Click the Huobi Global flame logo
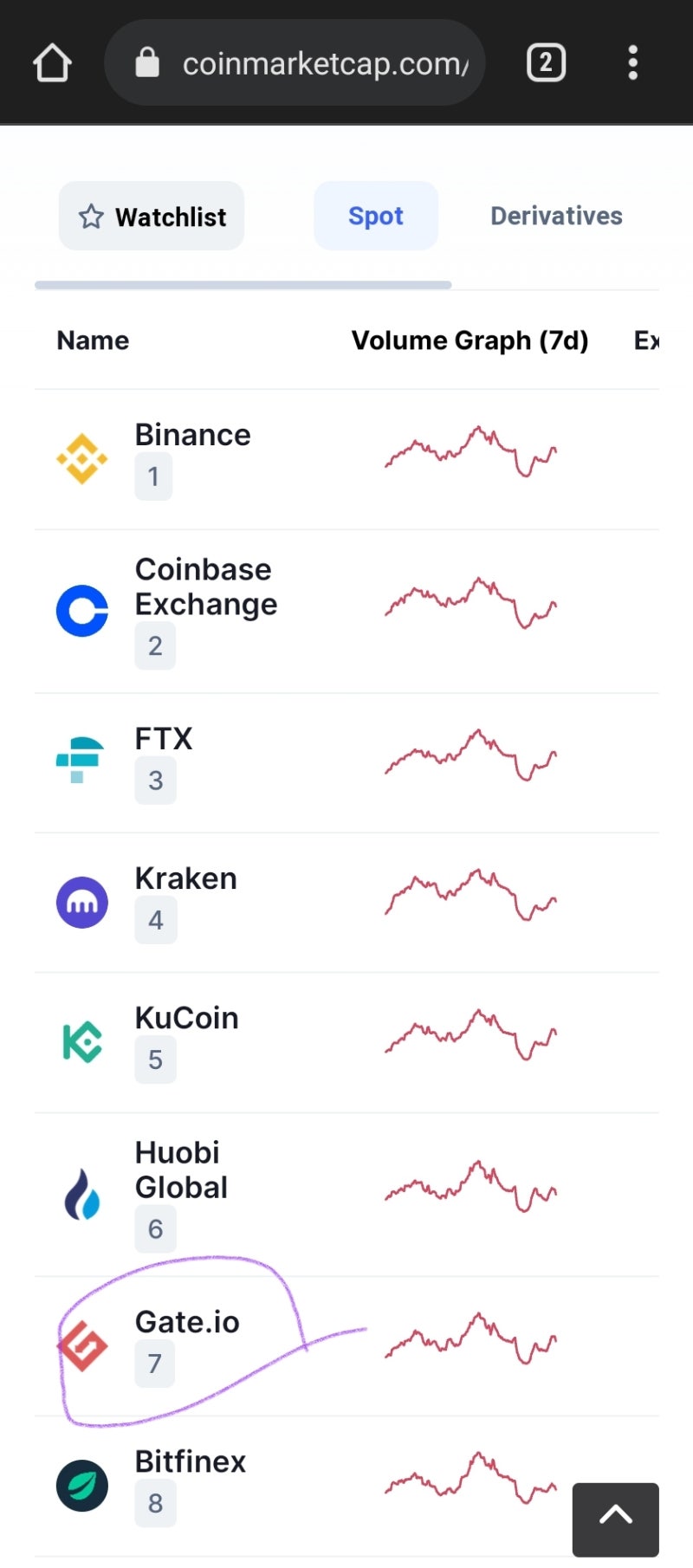This screenshot has height=1568, width=693. [x=82, y=1194]
